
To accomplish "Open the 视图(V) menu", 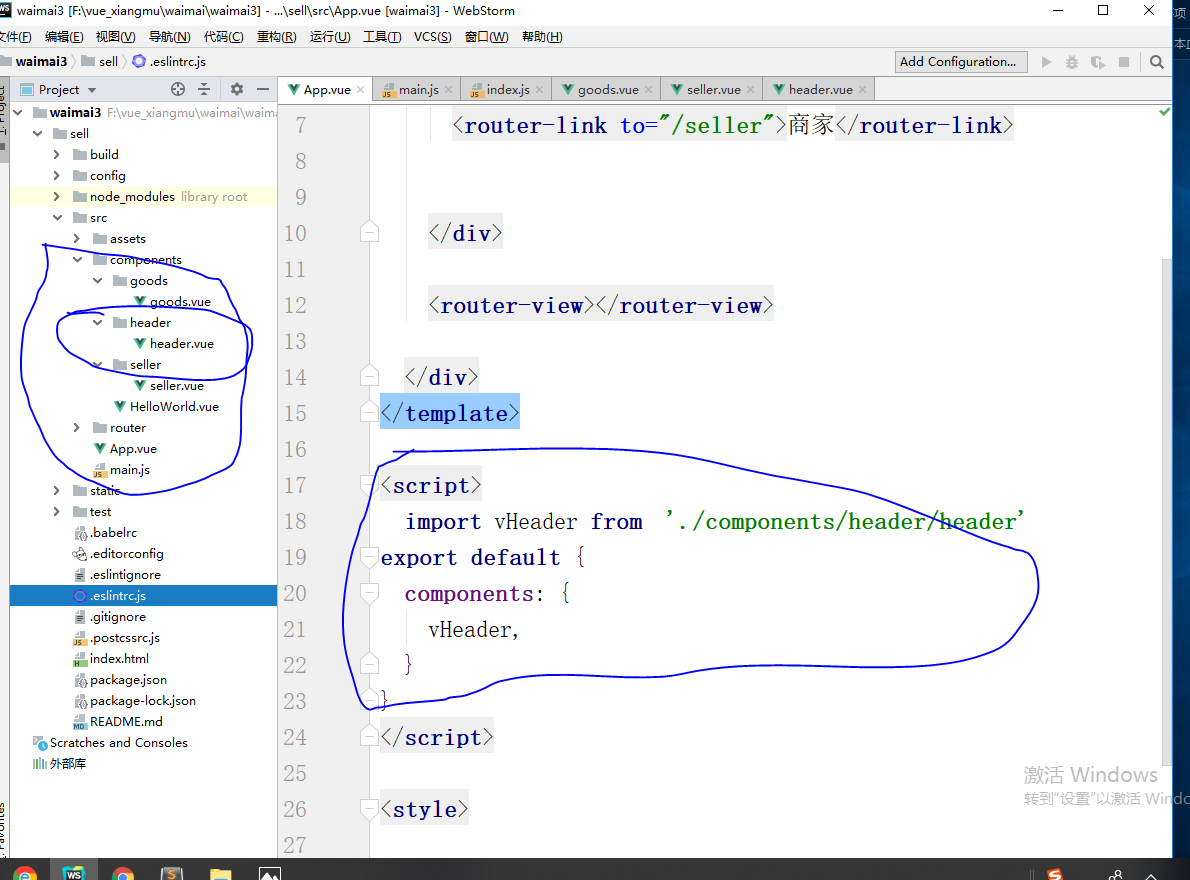I will 115,36.
